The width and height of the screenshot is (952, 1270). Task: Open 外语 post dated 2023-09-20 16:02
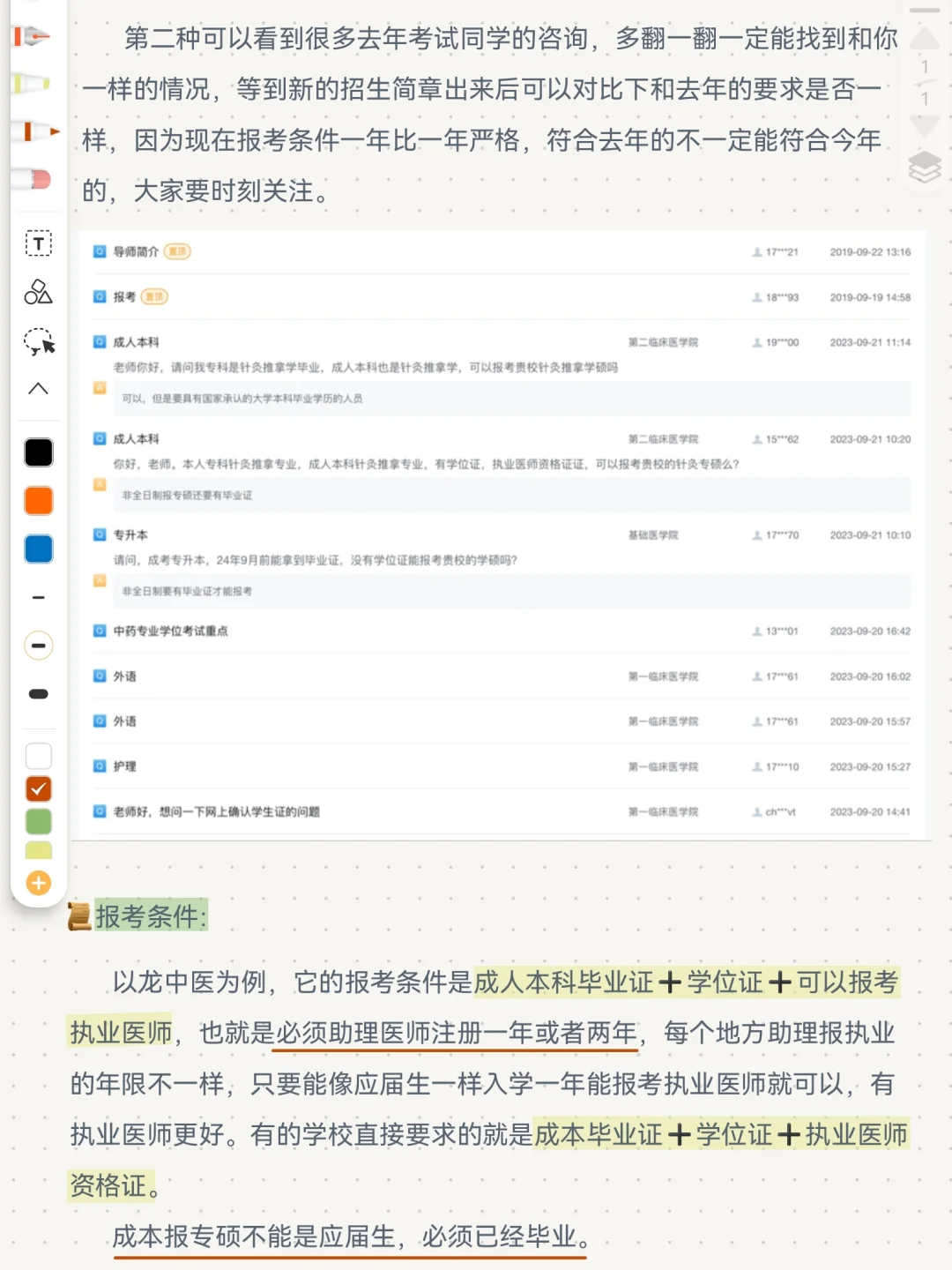pyautogui.click(x=124, y=676)
